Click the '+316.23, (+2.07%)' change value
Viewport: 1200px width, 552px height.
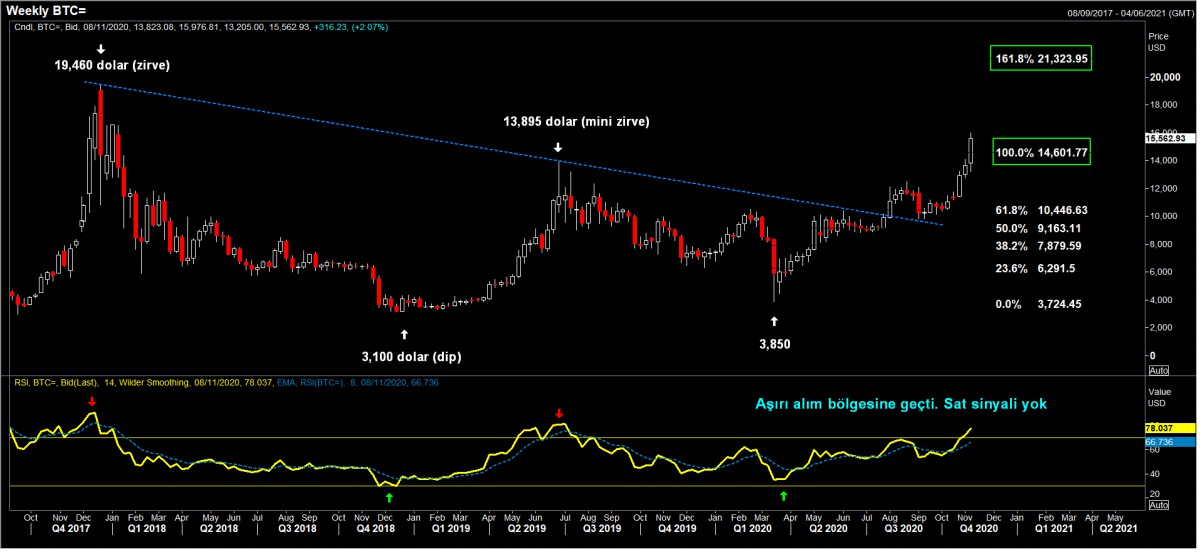click(x=350, y=26)
